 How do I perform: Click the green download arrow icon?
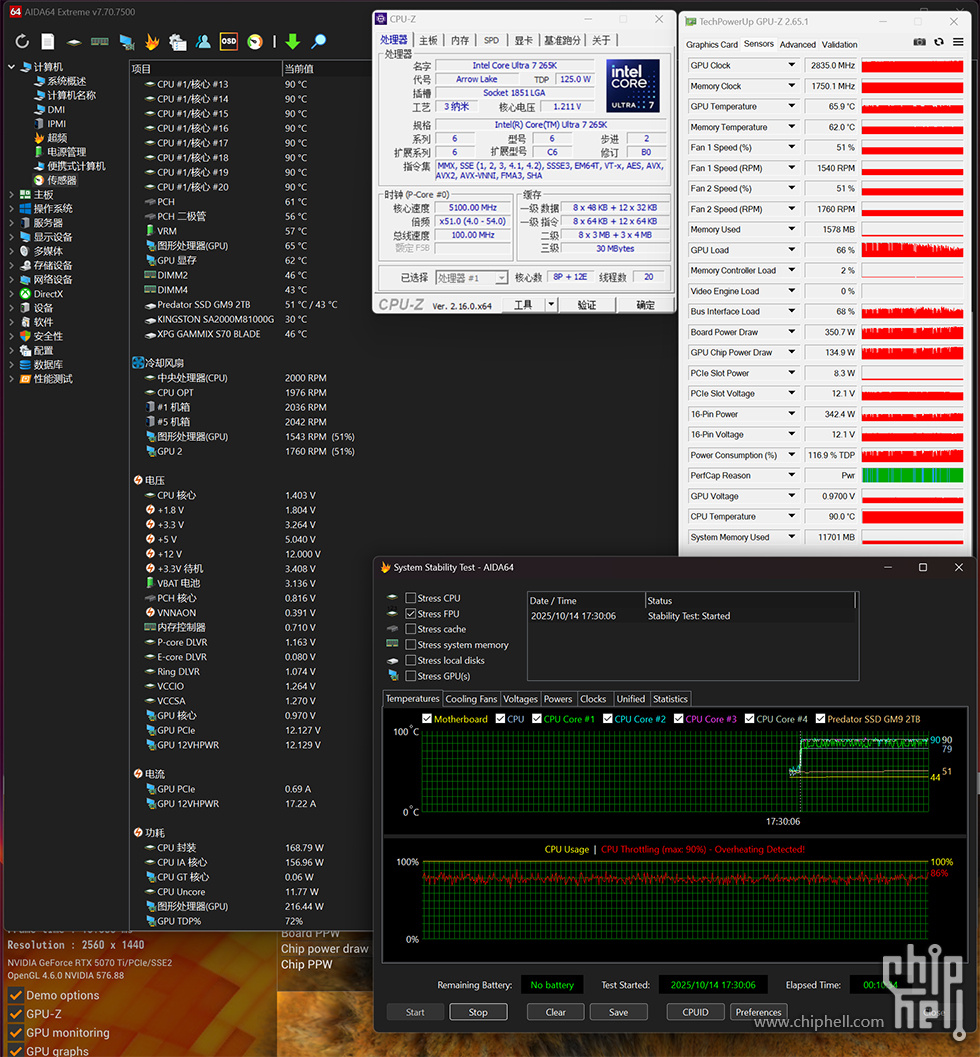pyautogui.click(x=292, y=41)
